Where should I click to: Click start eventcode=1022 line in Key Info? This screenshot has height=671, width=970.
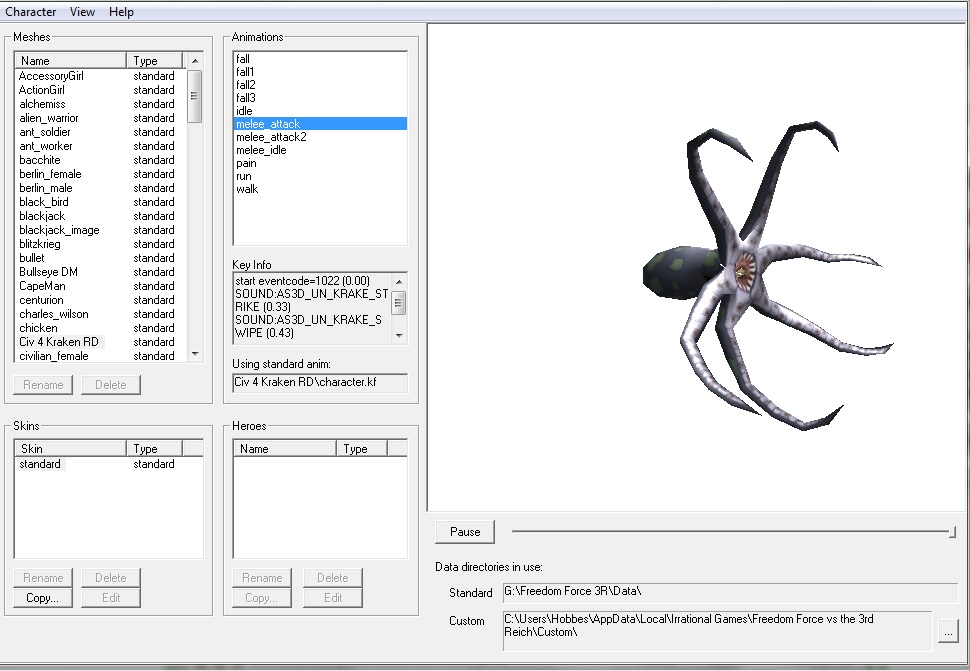click(303, 281)
